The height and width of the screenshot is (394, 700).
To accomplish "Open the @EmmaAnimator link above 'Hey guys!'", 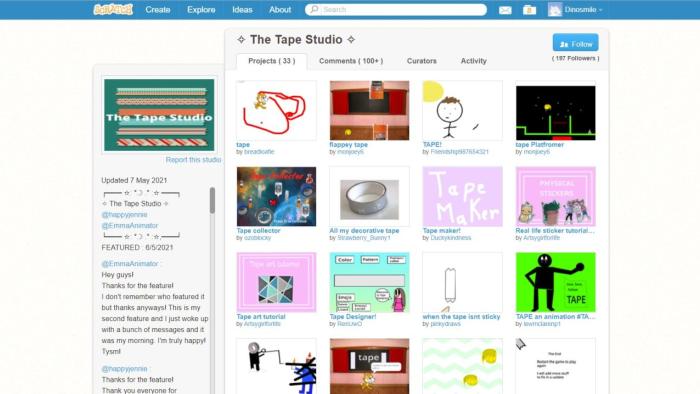I will click(129, 264).
